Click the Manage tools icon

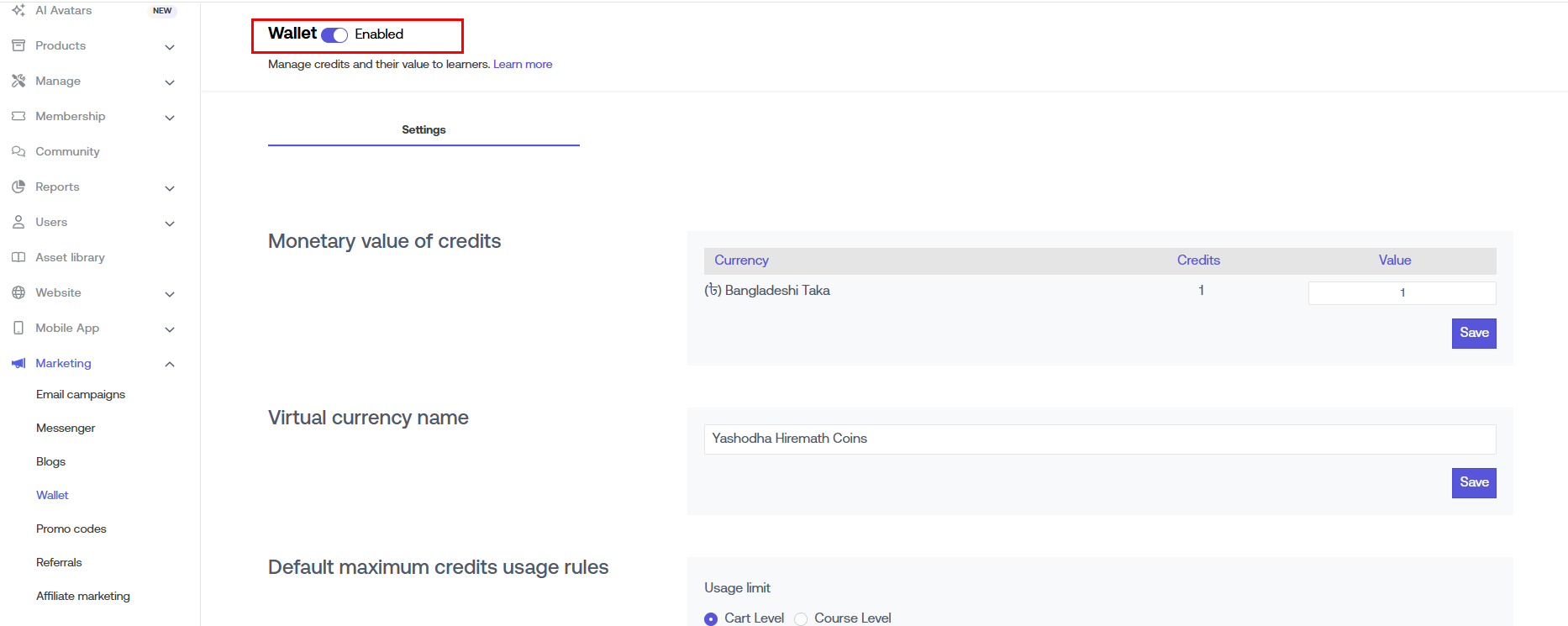click(18, 81)
